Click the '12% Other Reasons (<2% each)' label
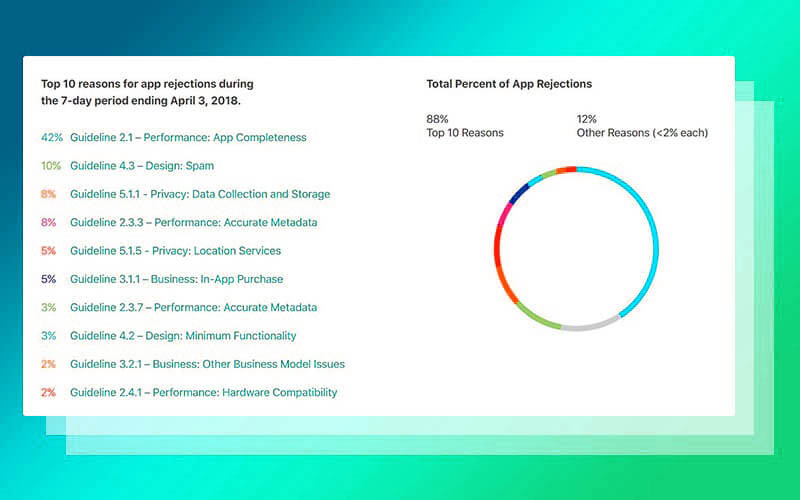The image size is (800, 500). [x=642, y=126]
